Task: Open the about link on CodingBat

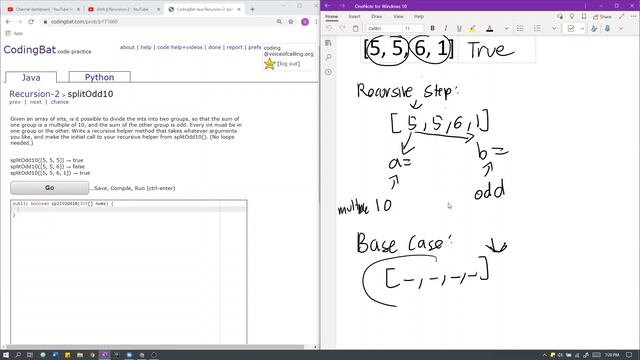Action: (127, 47)
